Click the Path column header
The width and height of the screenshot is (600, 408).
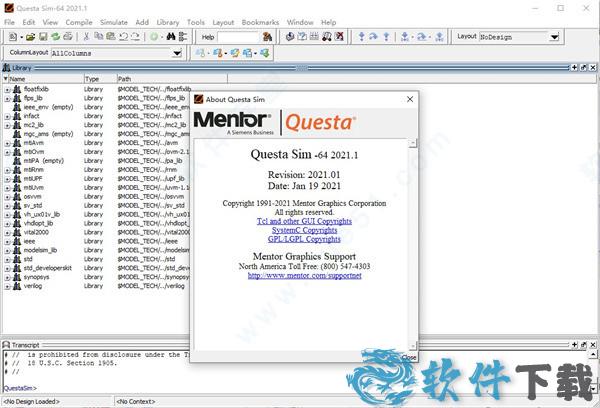click(x=172, y=79)
